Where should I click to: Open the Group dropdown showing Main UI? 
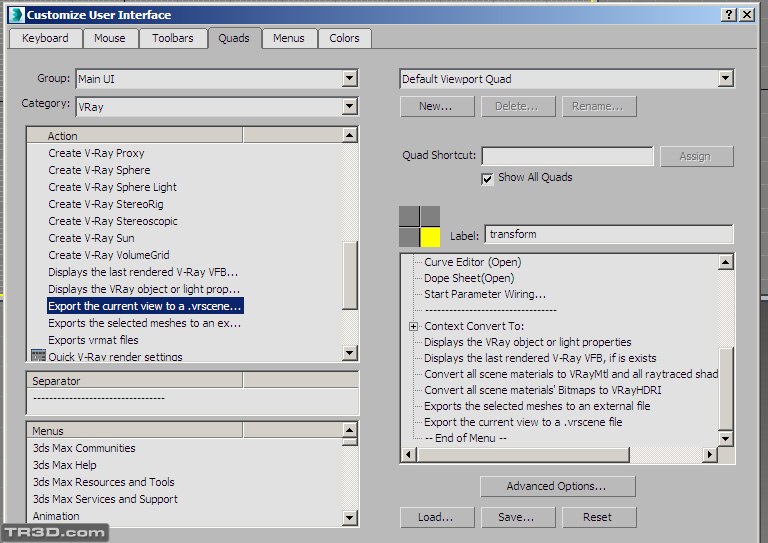[349, 78]
